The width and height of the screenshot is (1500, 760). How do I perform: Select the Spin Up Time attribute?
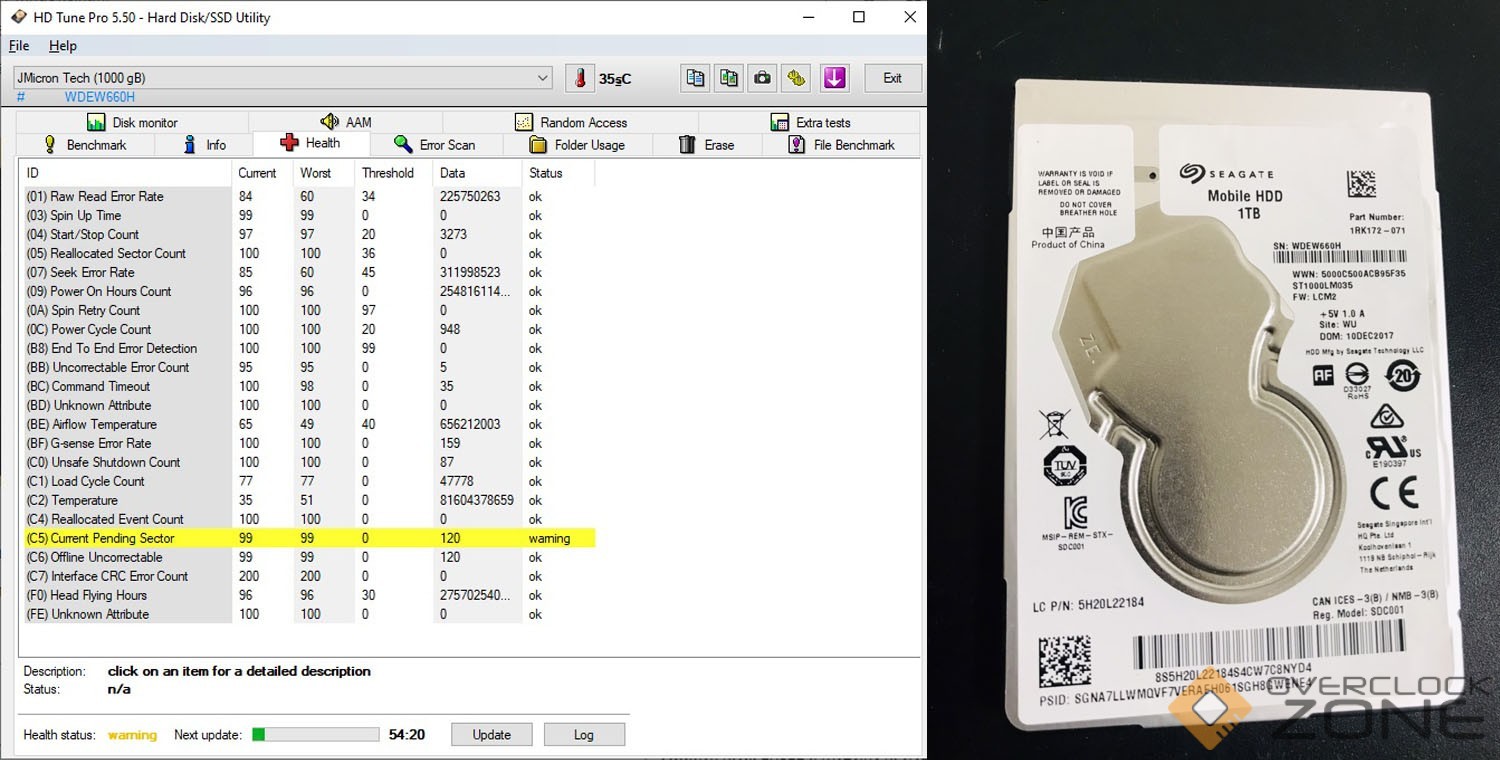click(310, 216)
